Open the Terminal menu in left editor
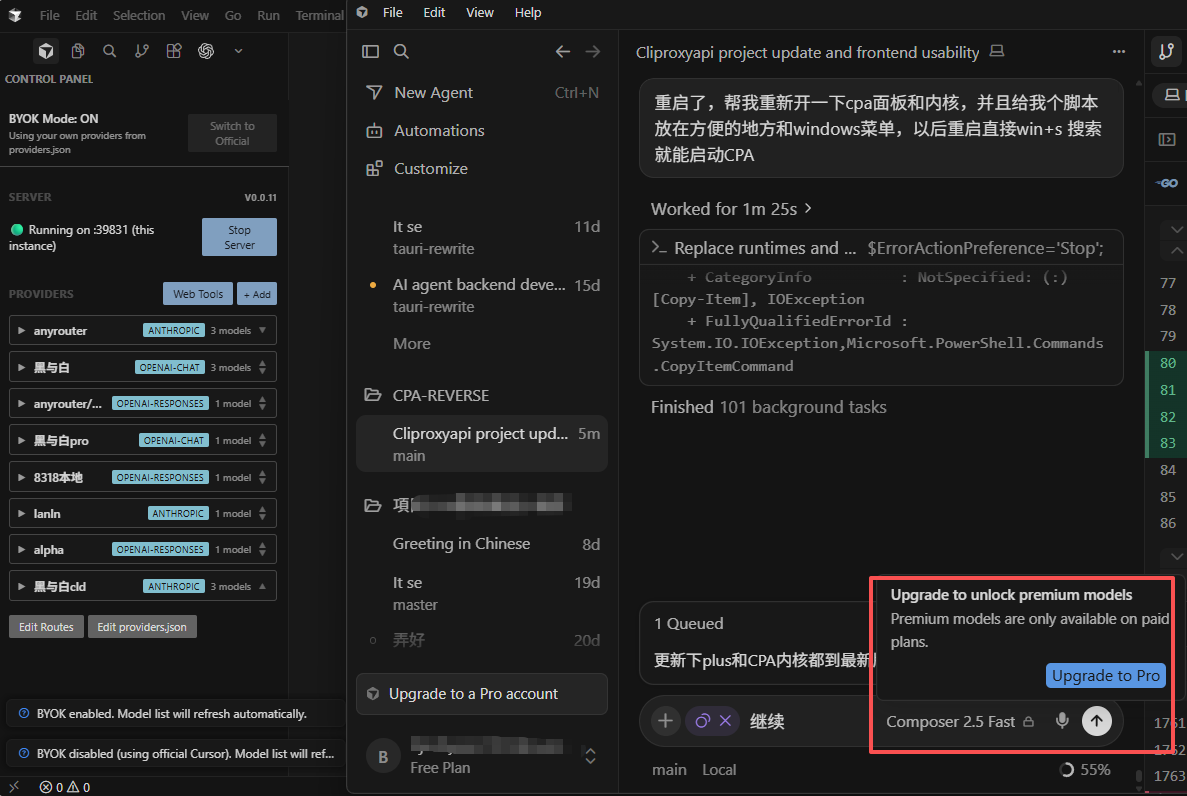This screenshot has width=1187, height=796. pyautogui.click(x=319, y=15)
